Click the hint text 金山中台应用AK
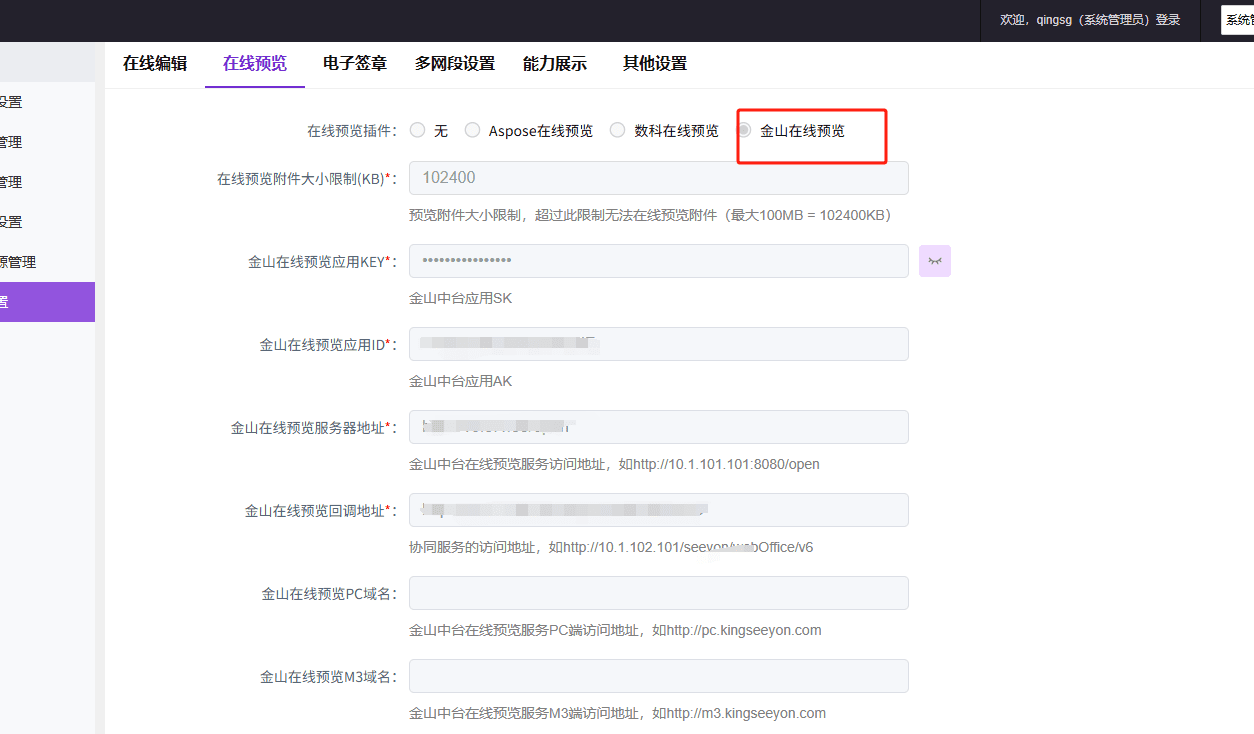Image resolution: width=1254 pixels, height=734 pixels. click(460, 381)
